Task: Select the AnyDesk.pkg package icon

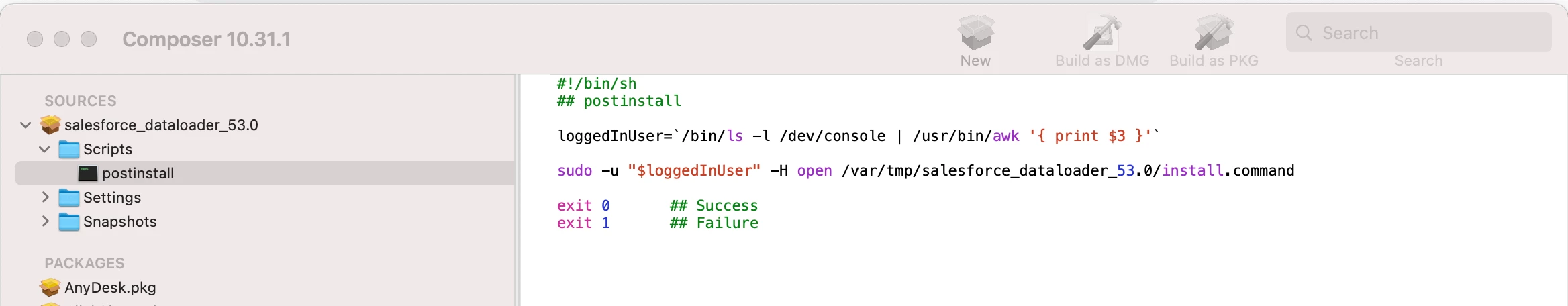Action: (x=50, y=287)
